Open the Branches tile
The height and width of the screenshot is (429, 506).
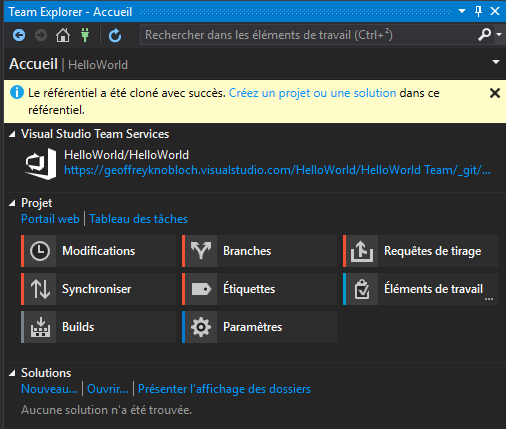click(259, 251)
